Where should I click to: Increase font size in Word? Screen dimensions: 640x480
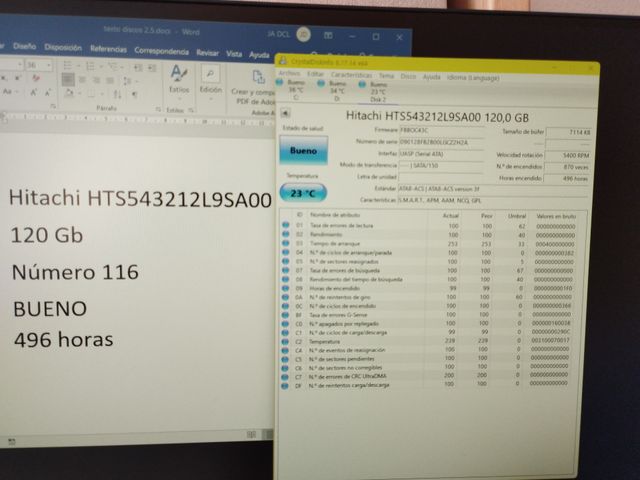(33, 93)
